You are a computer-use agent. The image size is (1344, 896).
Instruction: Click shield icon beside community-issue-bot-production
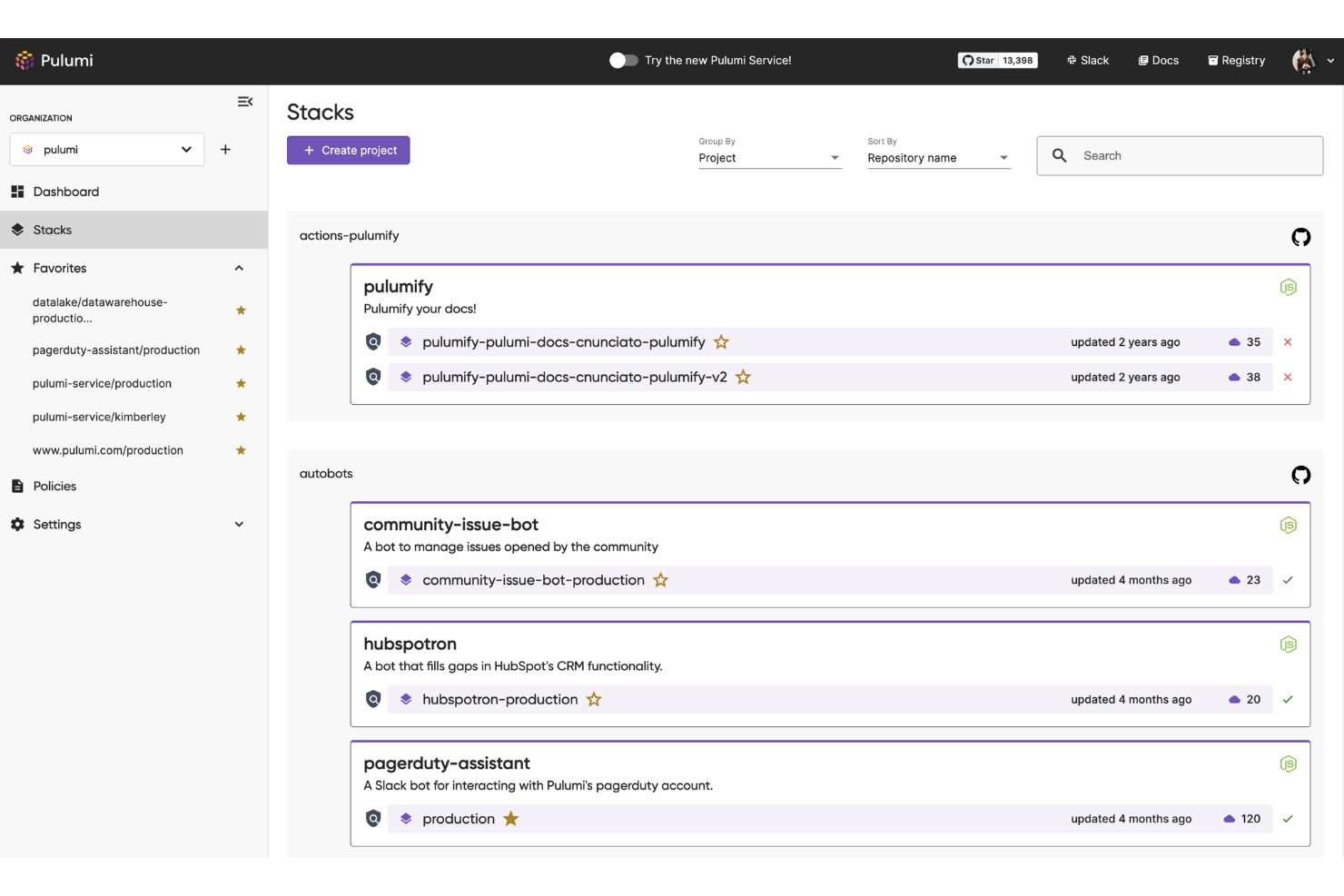(x=373, y=580)
